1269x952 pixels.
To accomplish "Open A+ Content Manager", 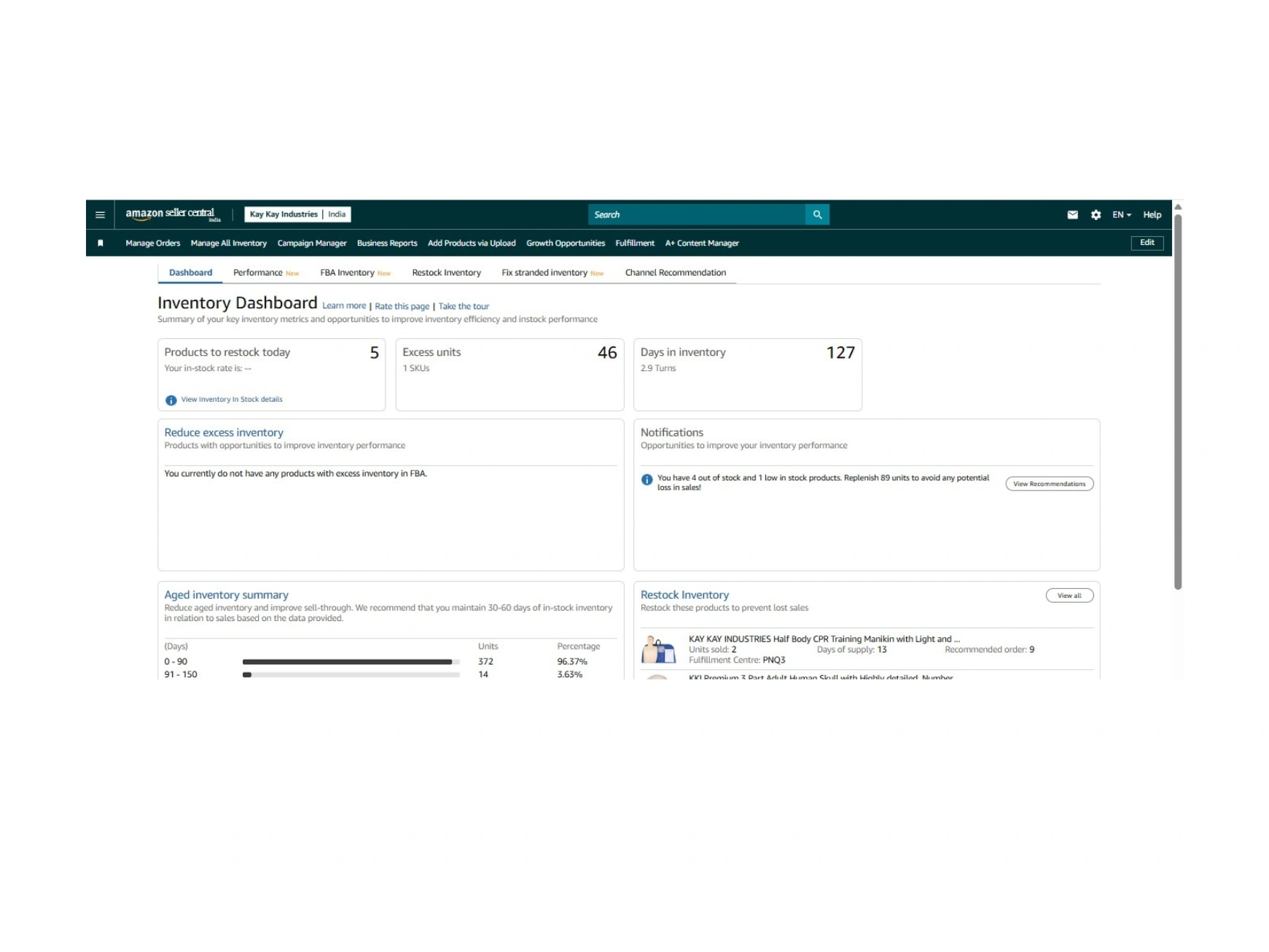I will (x=702, y=243).
